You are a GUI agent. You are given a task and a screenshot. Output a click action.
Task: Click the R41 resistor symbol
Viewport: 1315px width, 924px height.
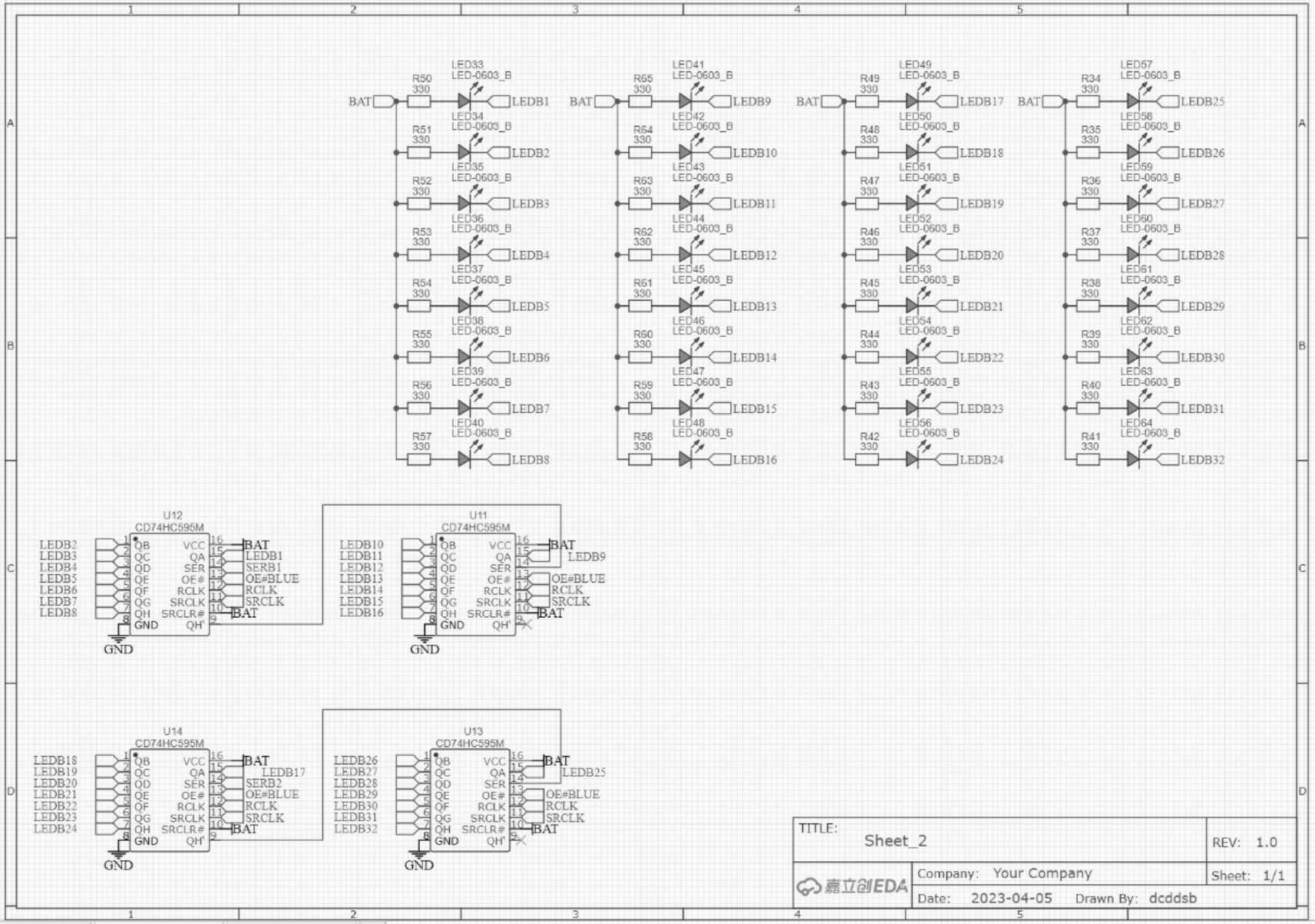coord(1089,460)
